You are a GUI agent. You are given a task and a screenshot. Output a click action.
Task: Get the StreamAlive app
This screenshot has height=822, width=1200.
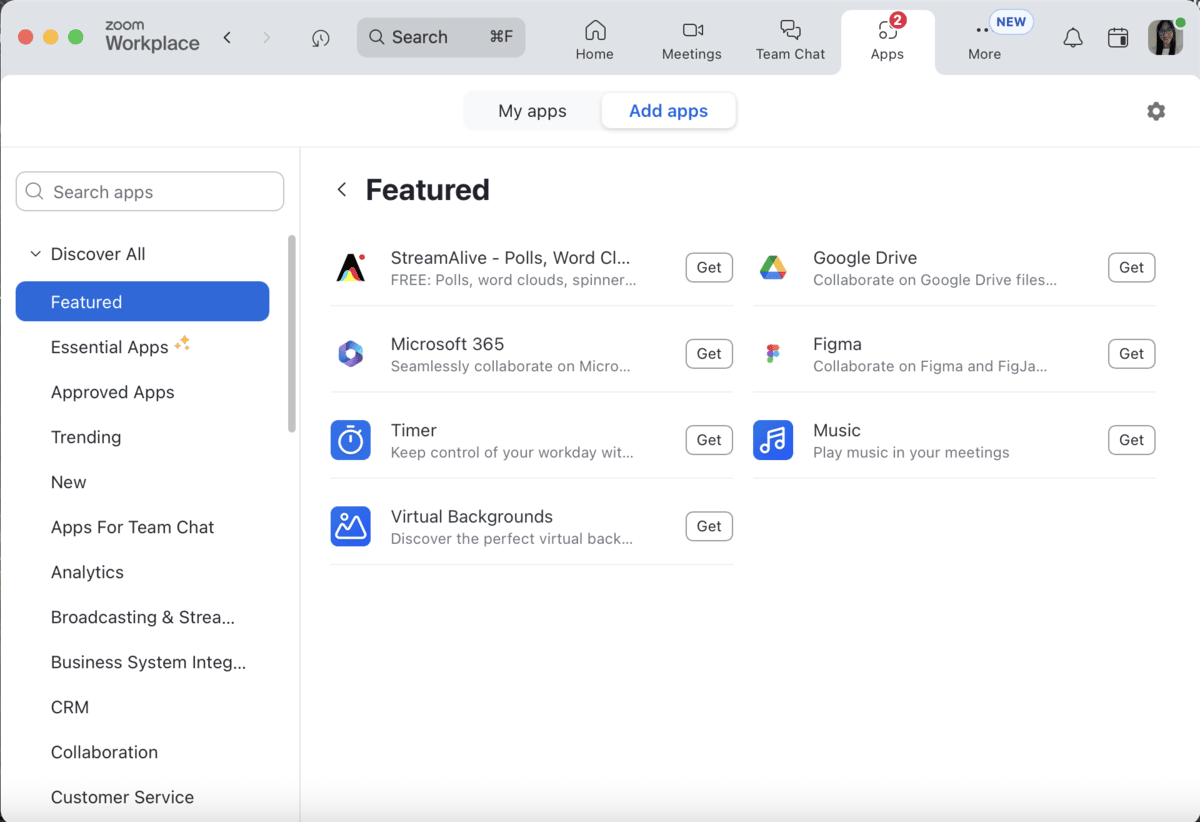709,268
